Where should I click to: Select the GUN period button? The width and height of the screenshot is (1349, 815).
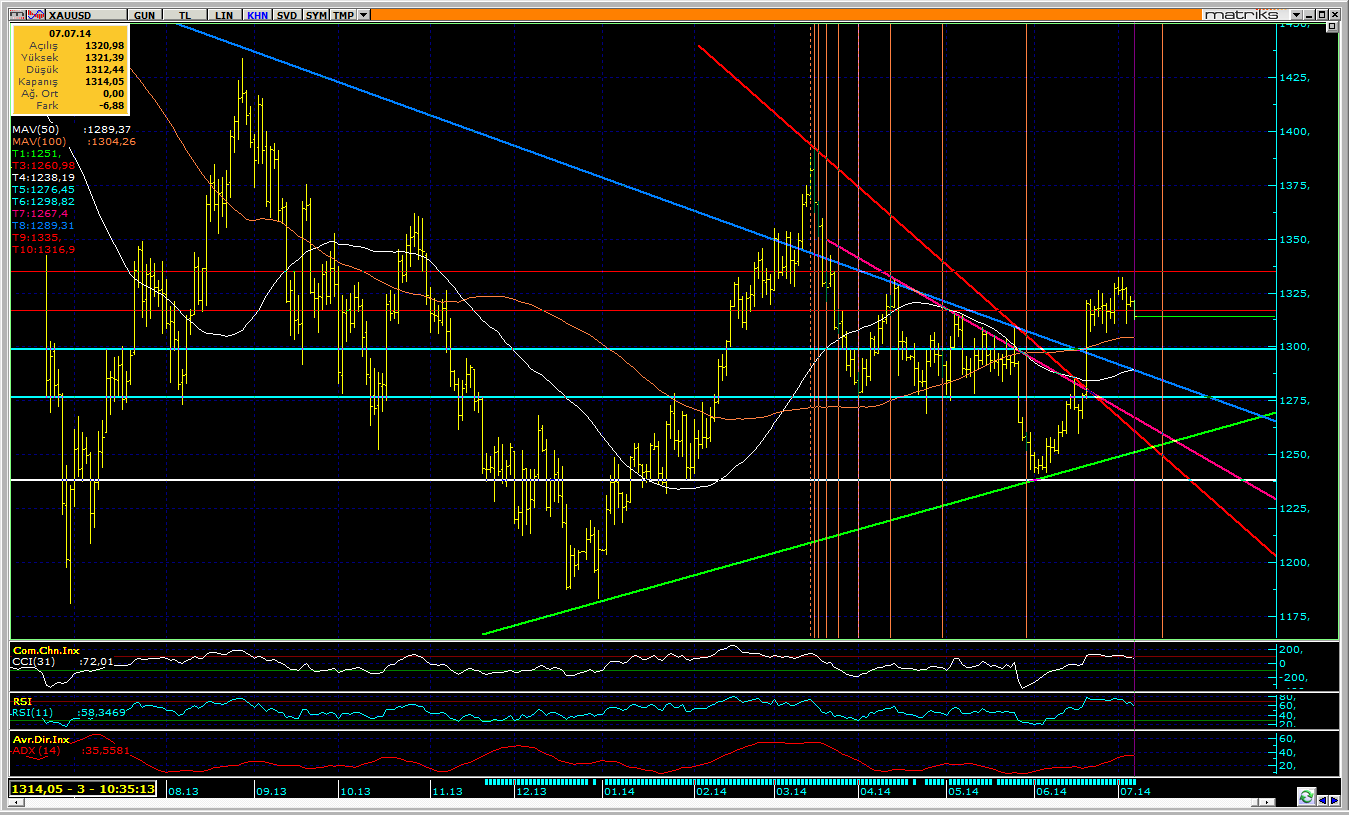[x=144, y=15]
